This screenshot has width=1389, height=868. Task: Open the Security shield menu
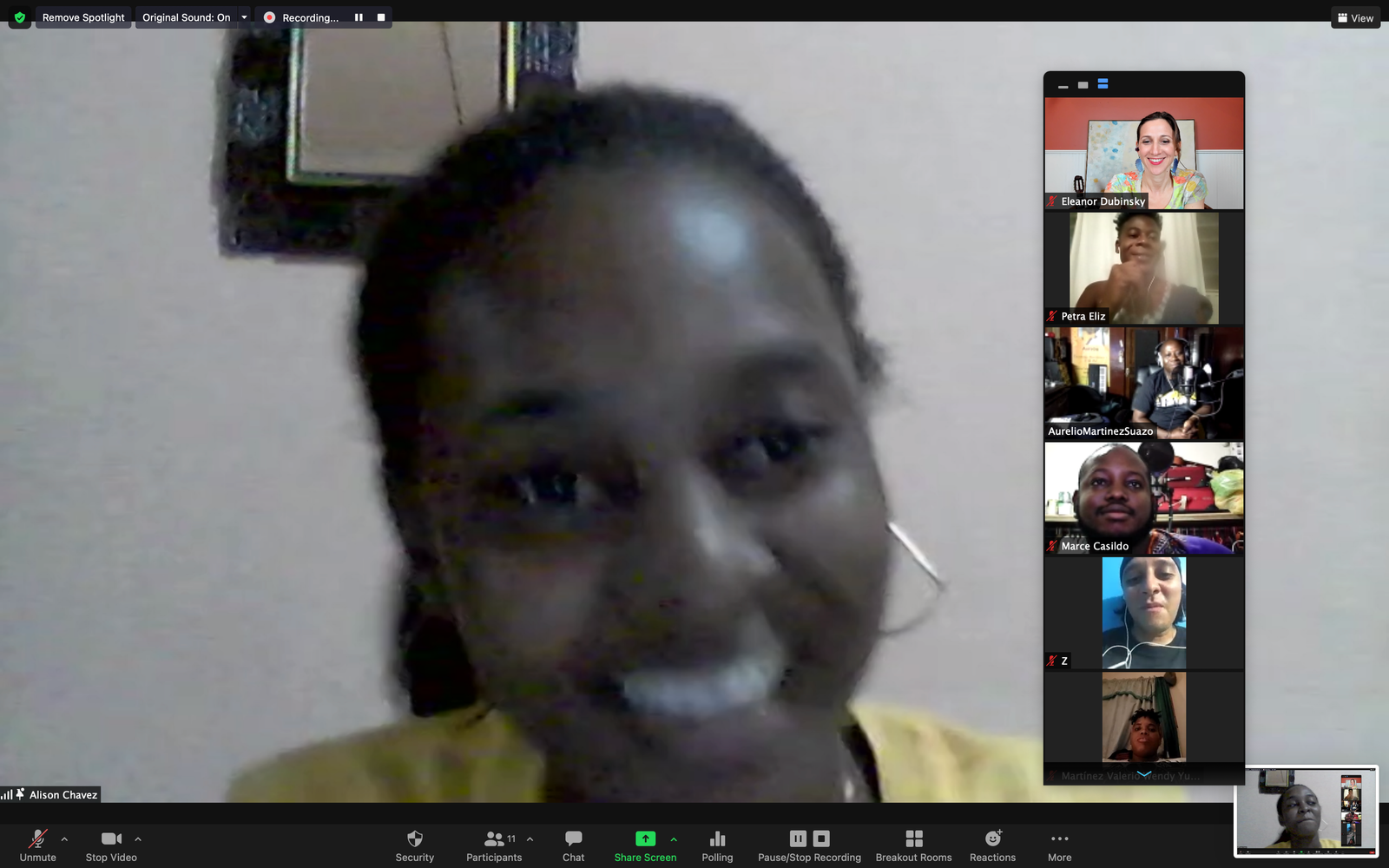coord(414,845)
